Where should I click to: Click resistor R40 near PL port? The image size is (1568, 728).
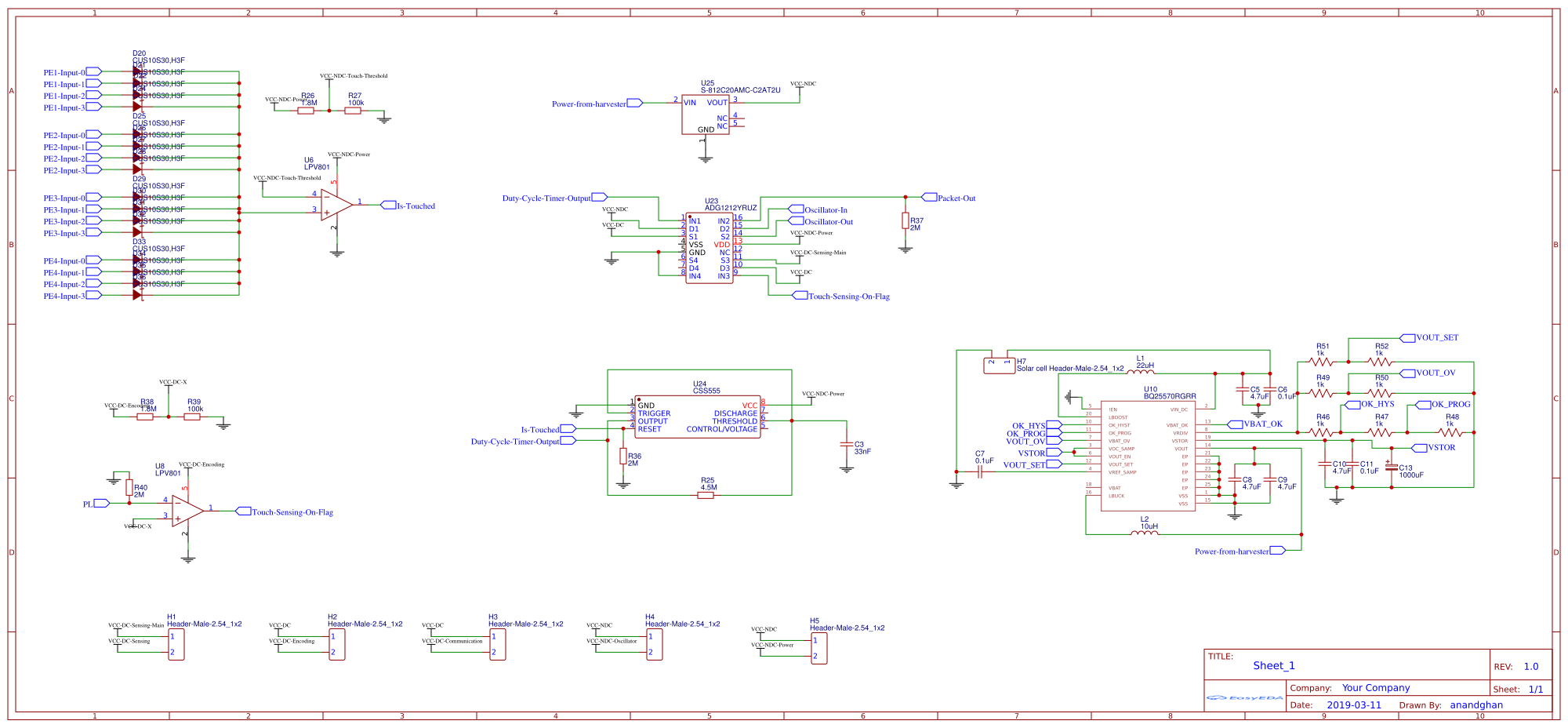129,487
